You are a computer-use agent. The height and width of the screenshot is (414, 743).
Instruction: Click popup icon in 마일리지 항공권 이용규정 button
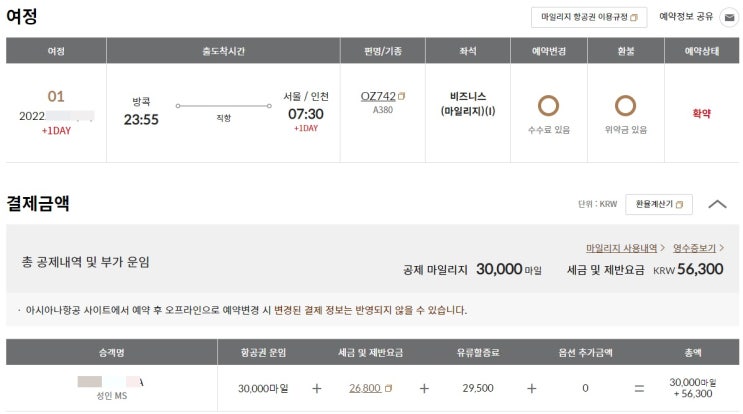pos(636,18)
